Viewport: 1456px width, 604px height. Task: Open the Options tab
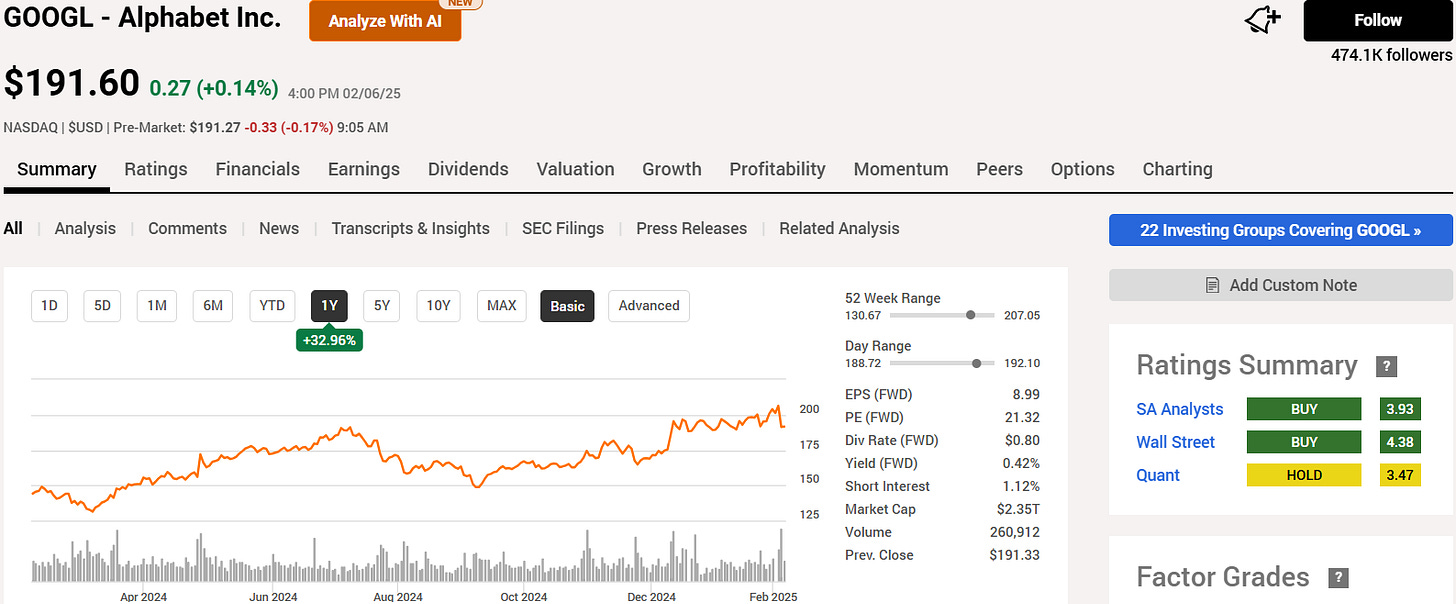click(1082, 169)
